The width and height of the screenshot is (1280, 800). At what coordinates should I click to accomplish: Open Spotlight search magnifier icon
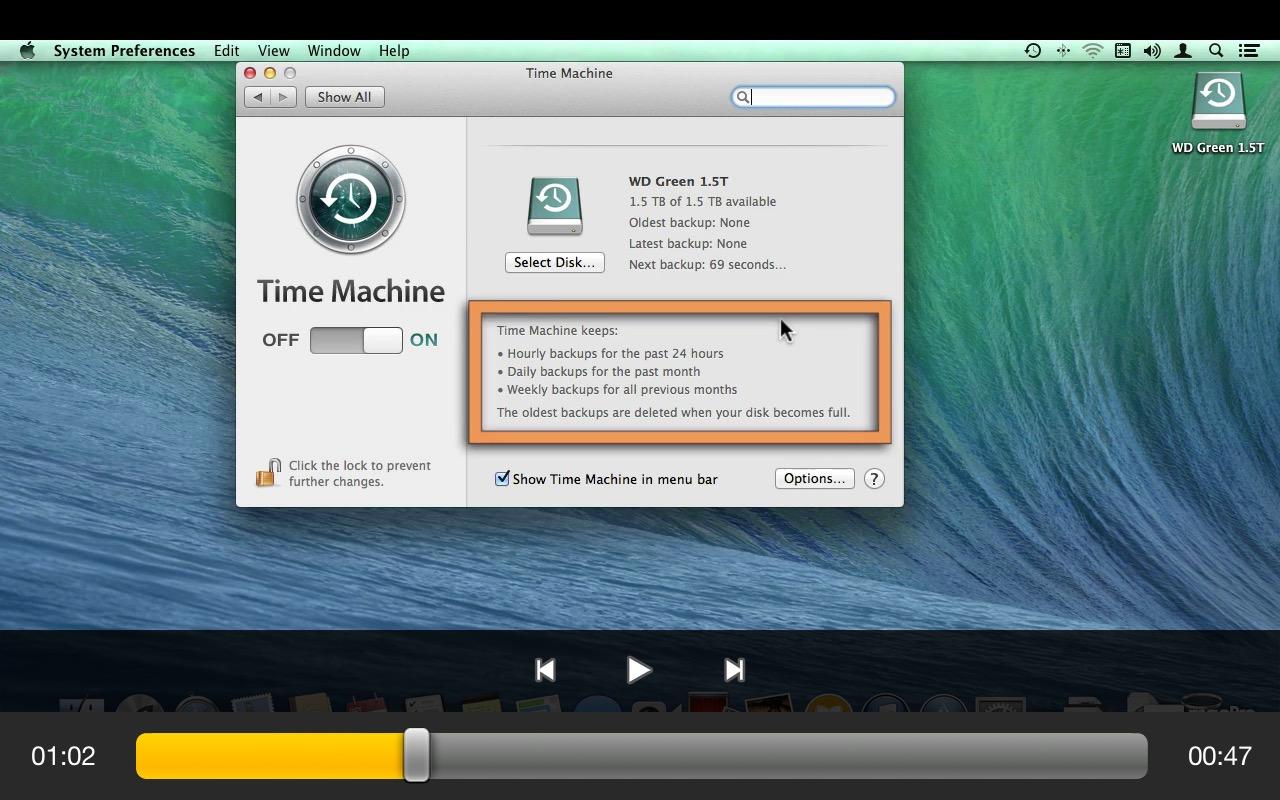click(1216, 51)
